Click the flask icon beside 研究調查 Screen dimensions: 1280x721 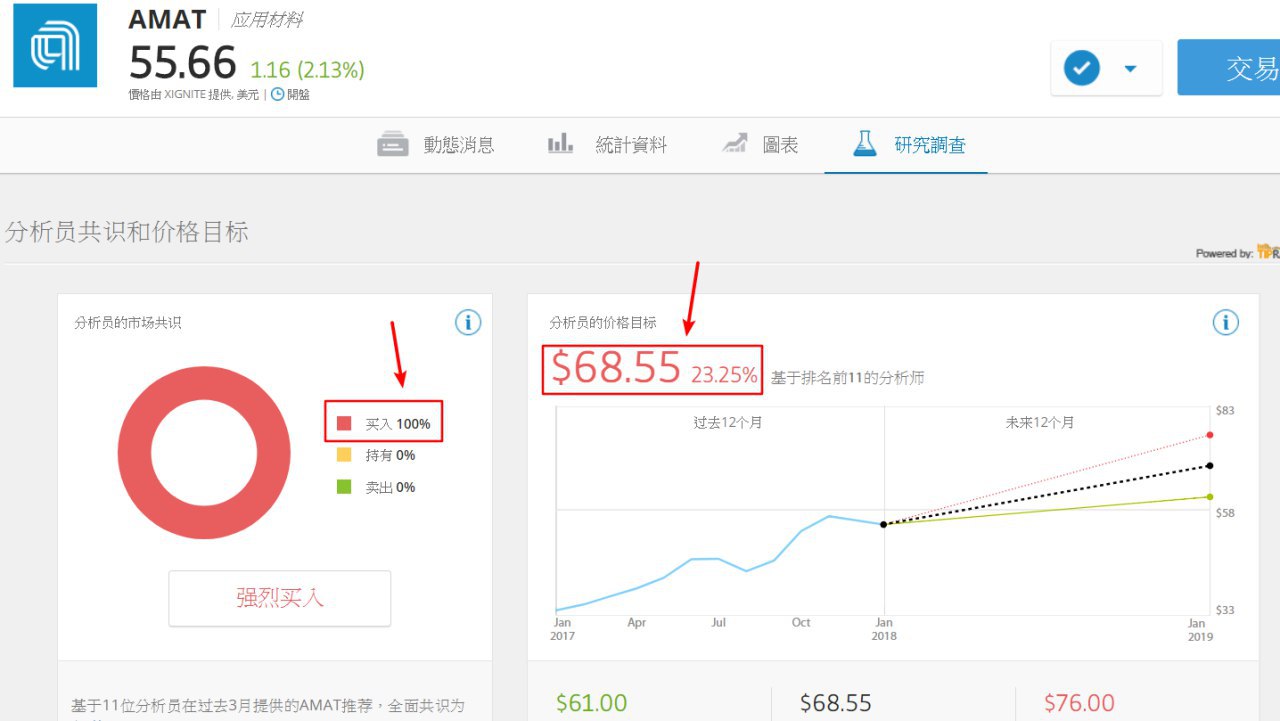(x=865, y=144)
